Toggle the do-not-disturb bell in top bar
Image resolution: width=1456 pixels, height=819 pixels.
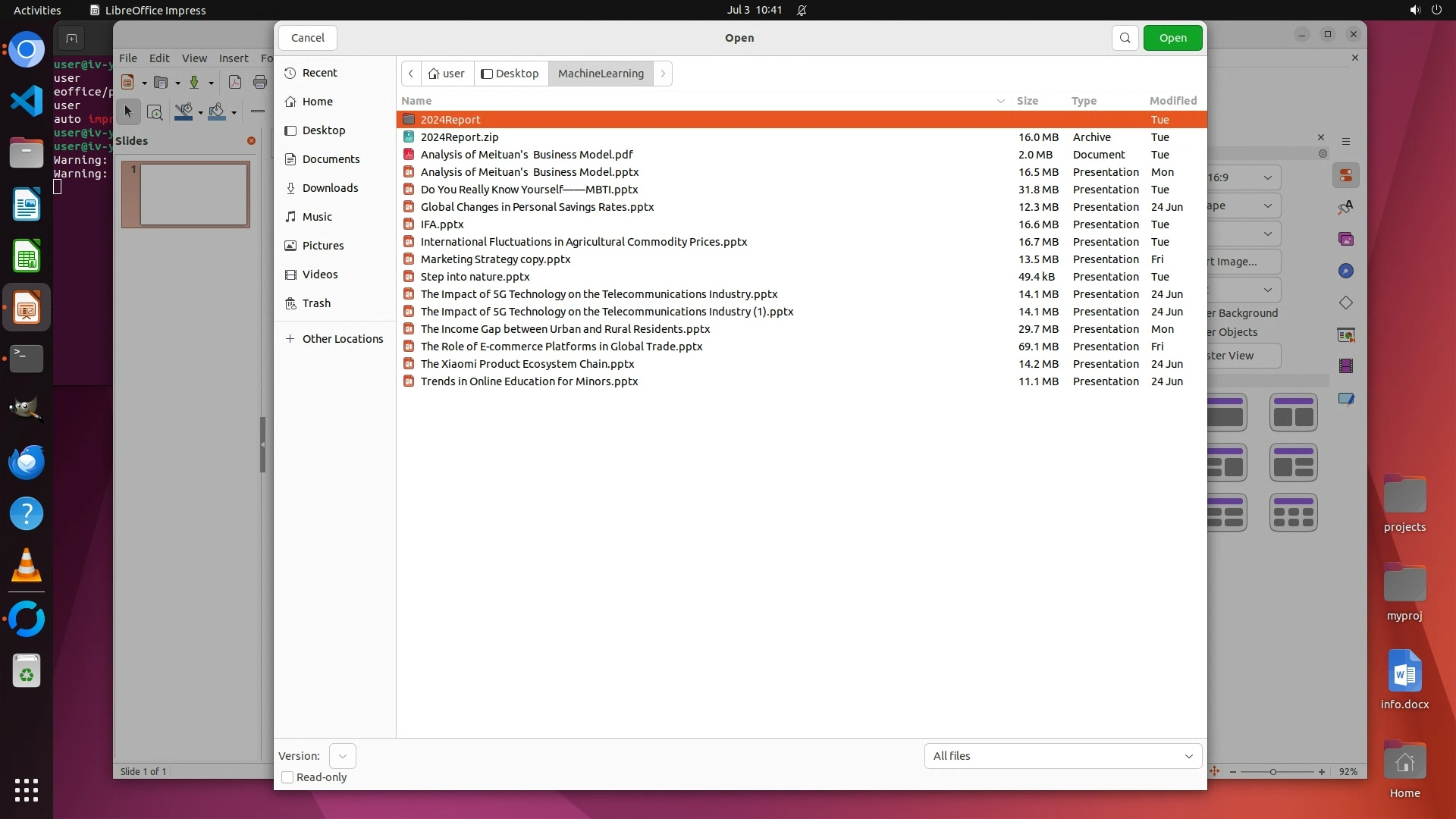(802, 11)
